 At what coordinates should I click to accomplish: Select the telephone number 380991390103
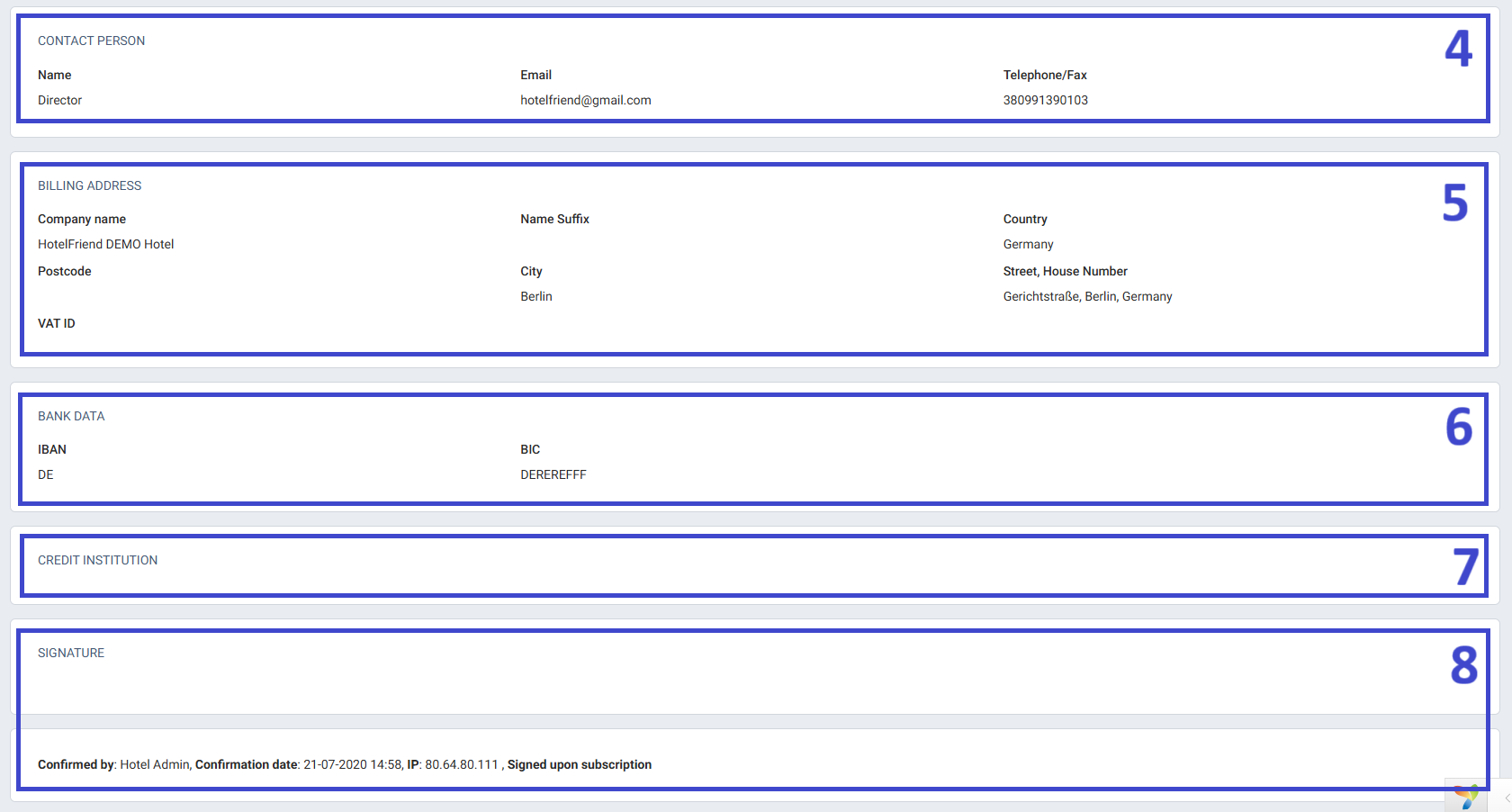[1046, 100]
